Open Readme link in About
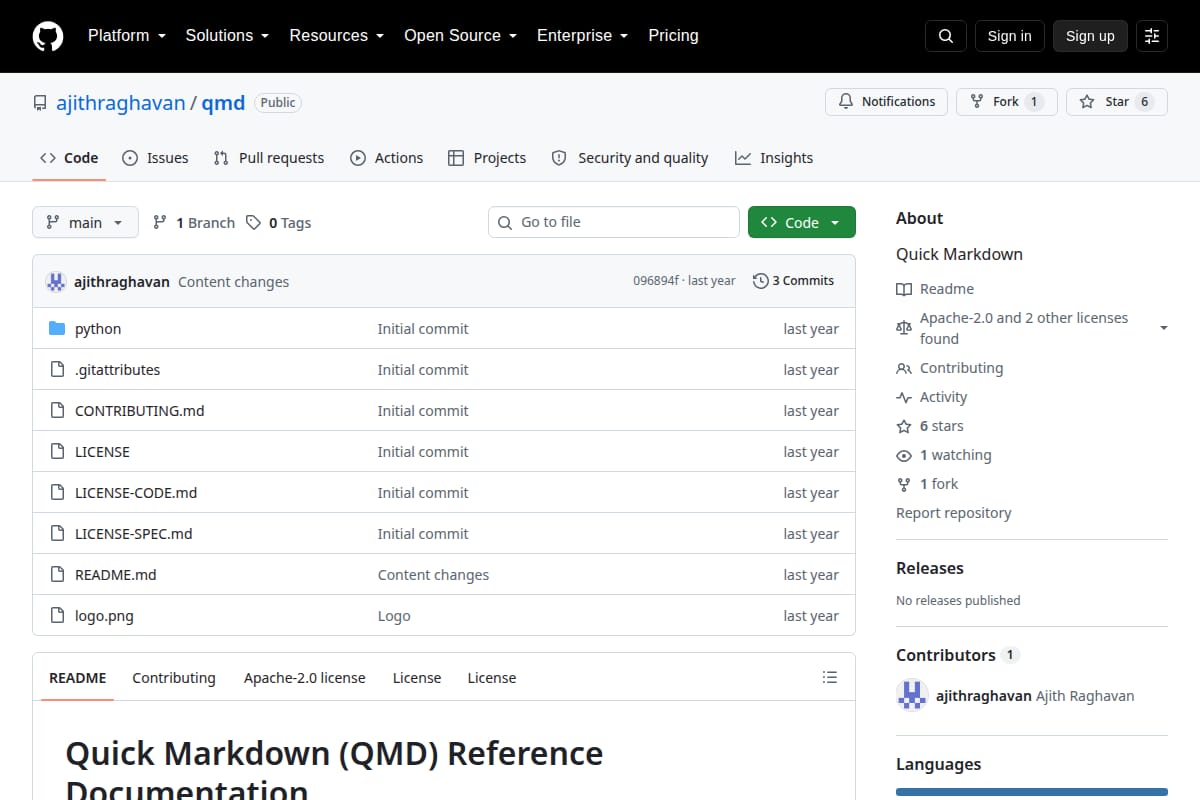The image size is (1200, 800). [x=946, y=289]
